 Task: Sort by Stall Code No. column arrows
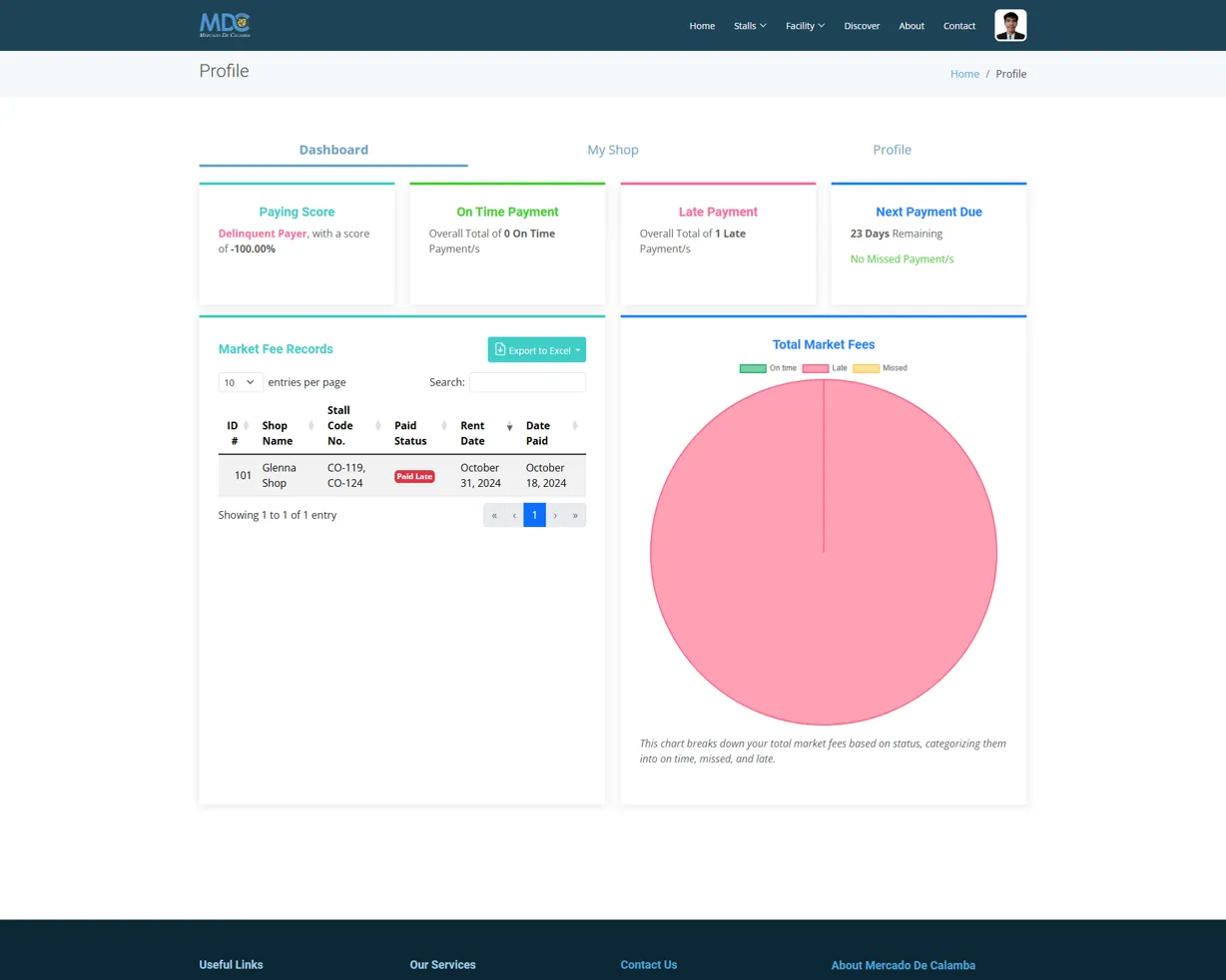click(x=377, y=426)
